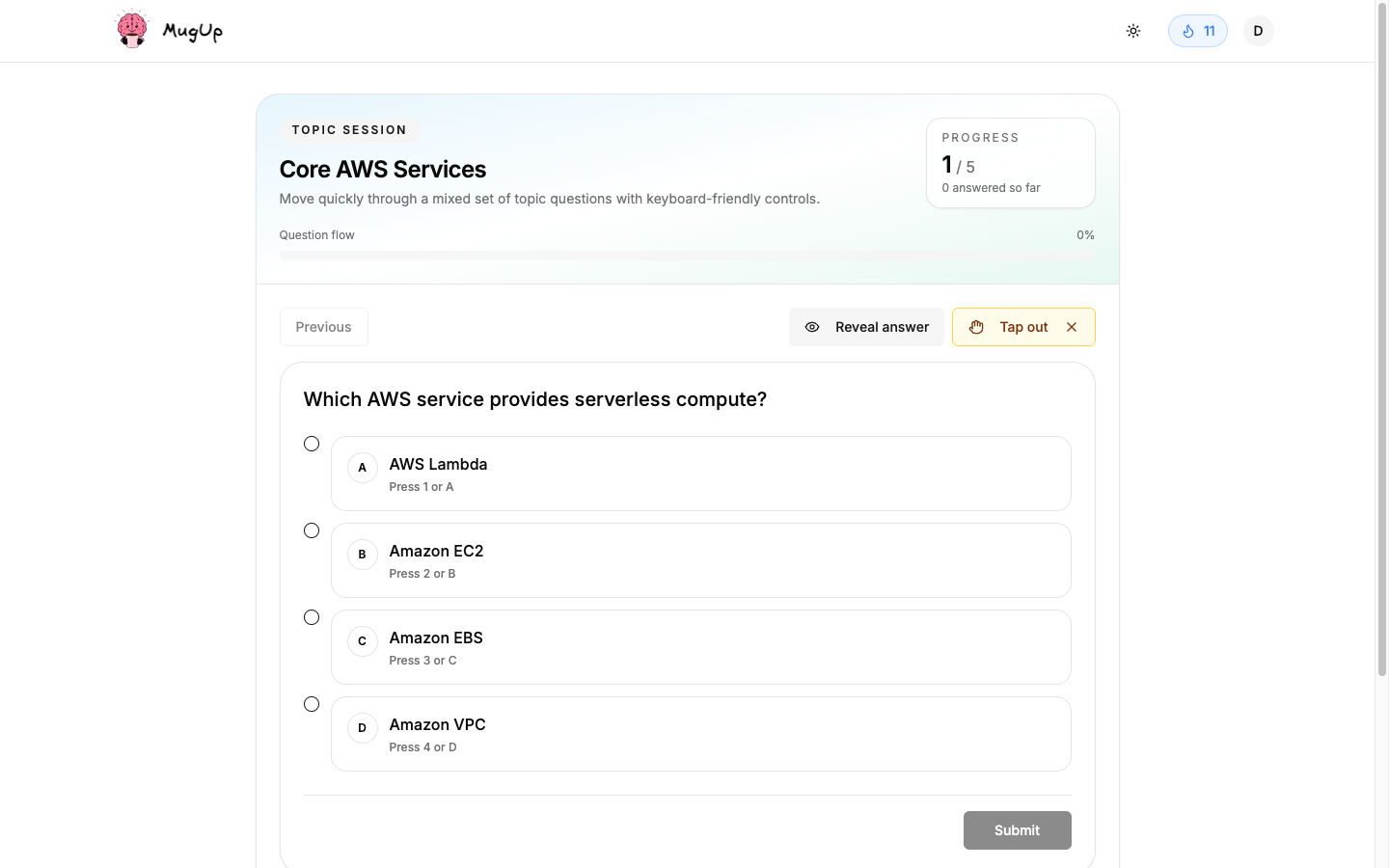Click the letter A badge for AWS Lambda
This screenshot has height=868, width=1389.
pyautogui.click(x=363, y=468)
